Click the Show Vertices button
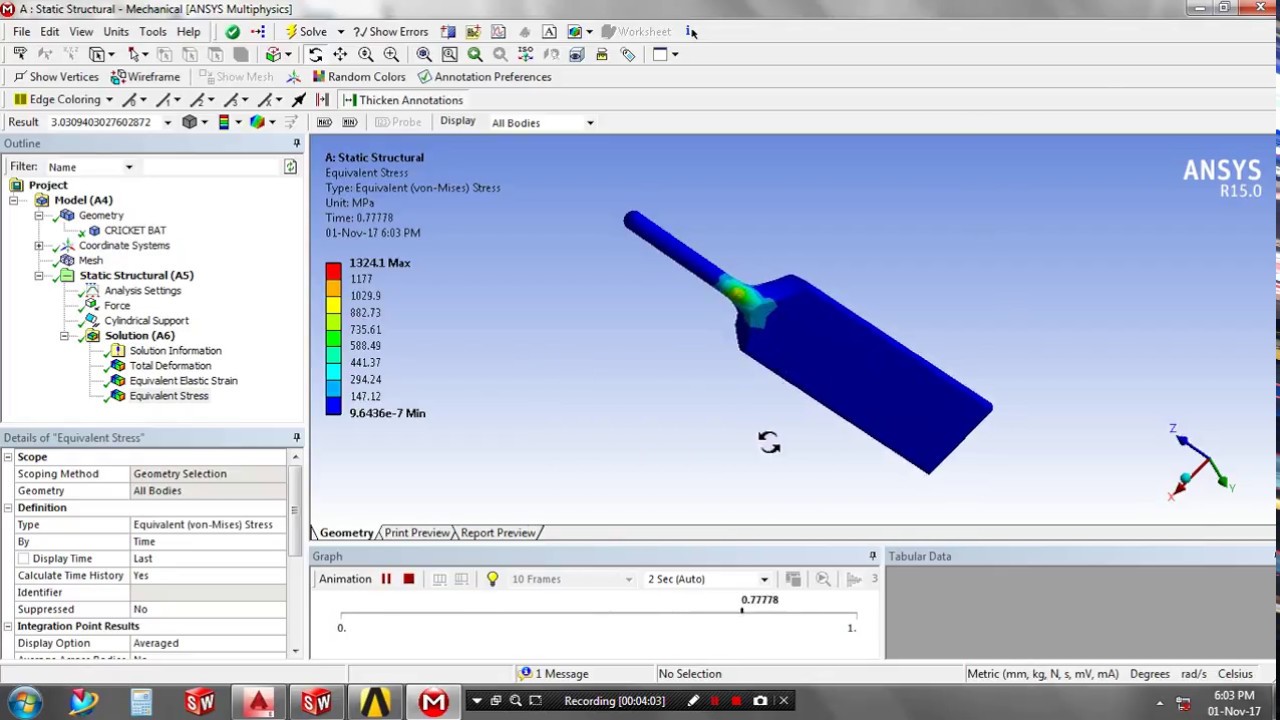Viewport: 1280px width, 720px height. pos(56,77)
